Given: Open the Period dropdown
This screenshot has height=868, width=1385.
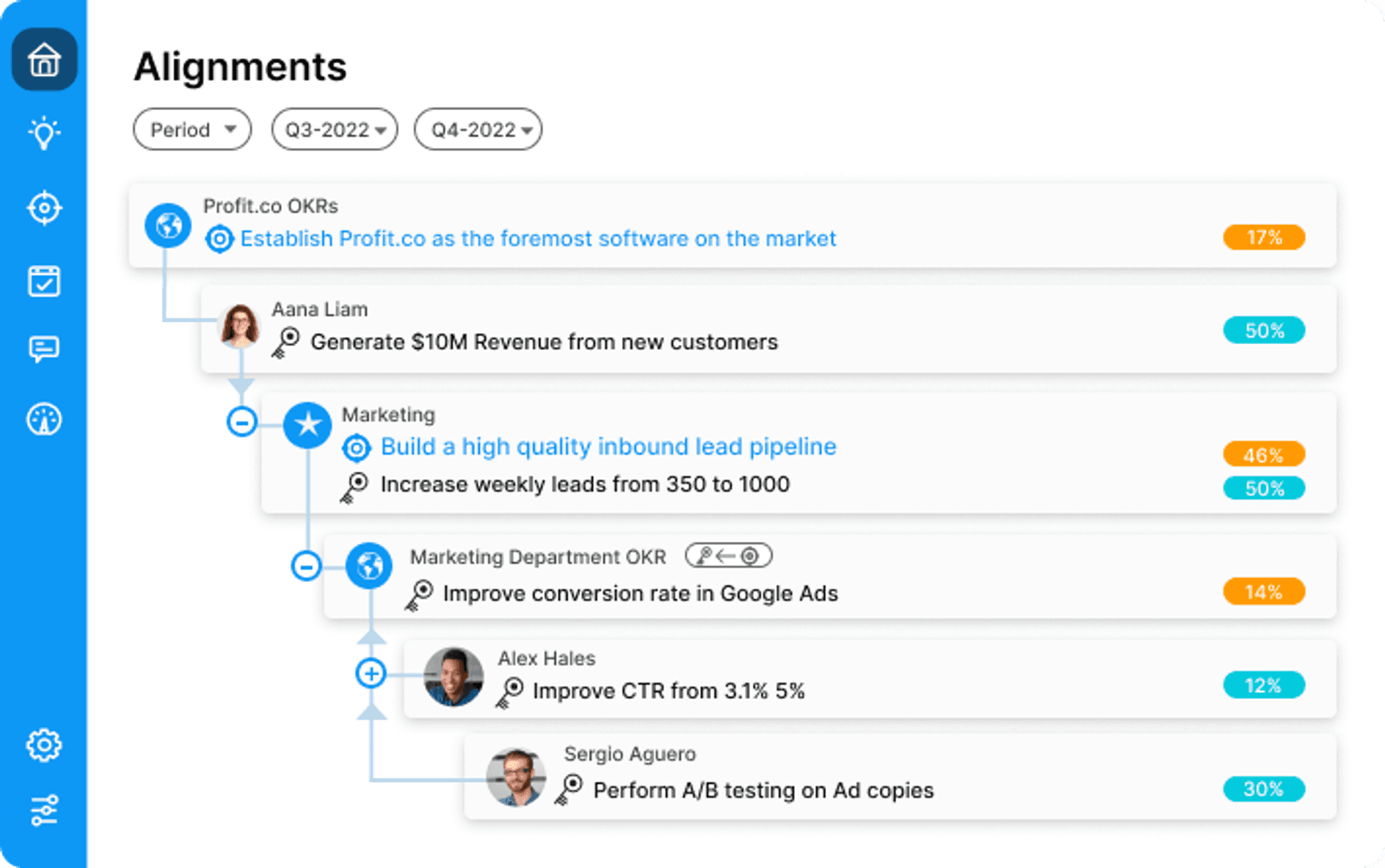Looking at the screenshot, I should click(x=193, y=129).
